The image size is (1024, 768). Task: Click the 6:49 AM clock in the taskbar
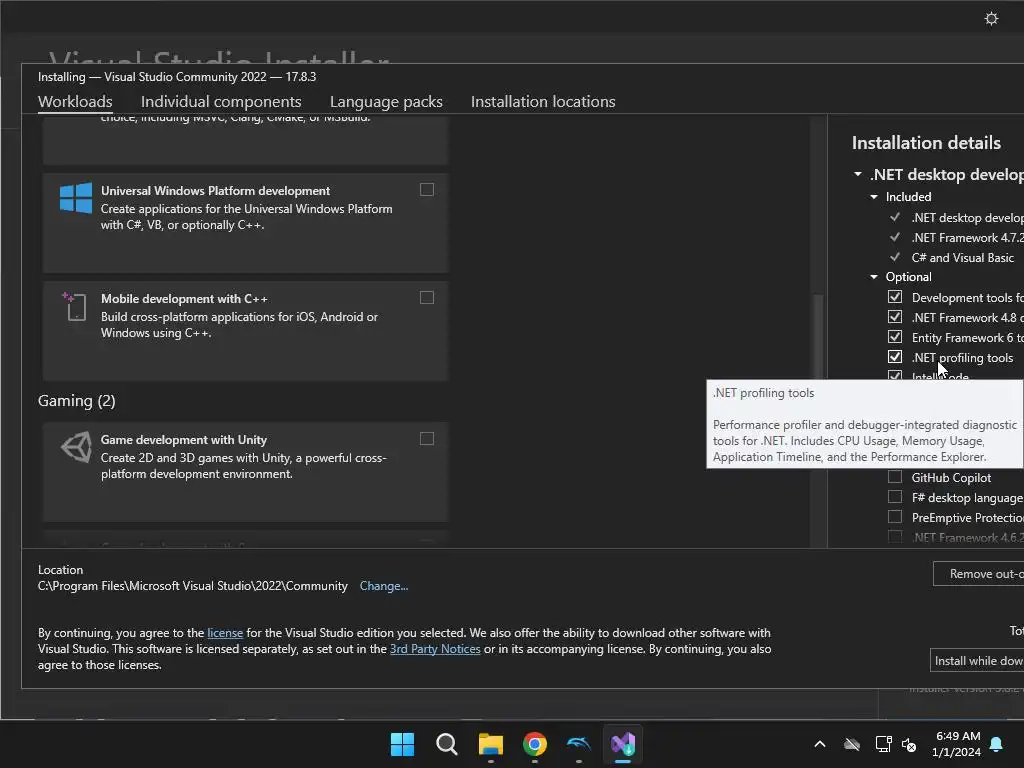[x=957, y=736]
